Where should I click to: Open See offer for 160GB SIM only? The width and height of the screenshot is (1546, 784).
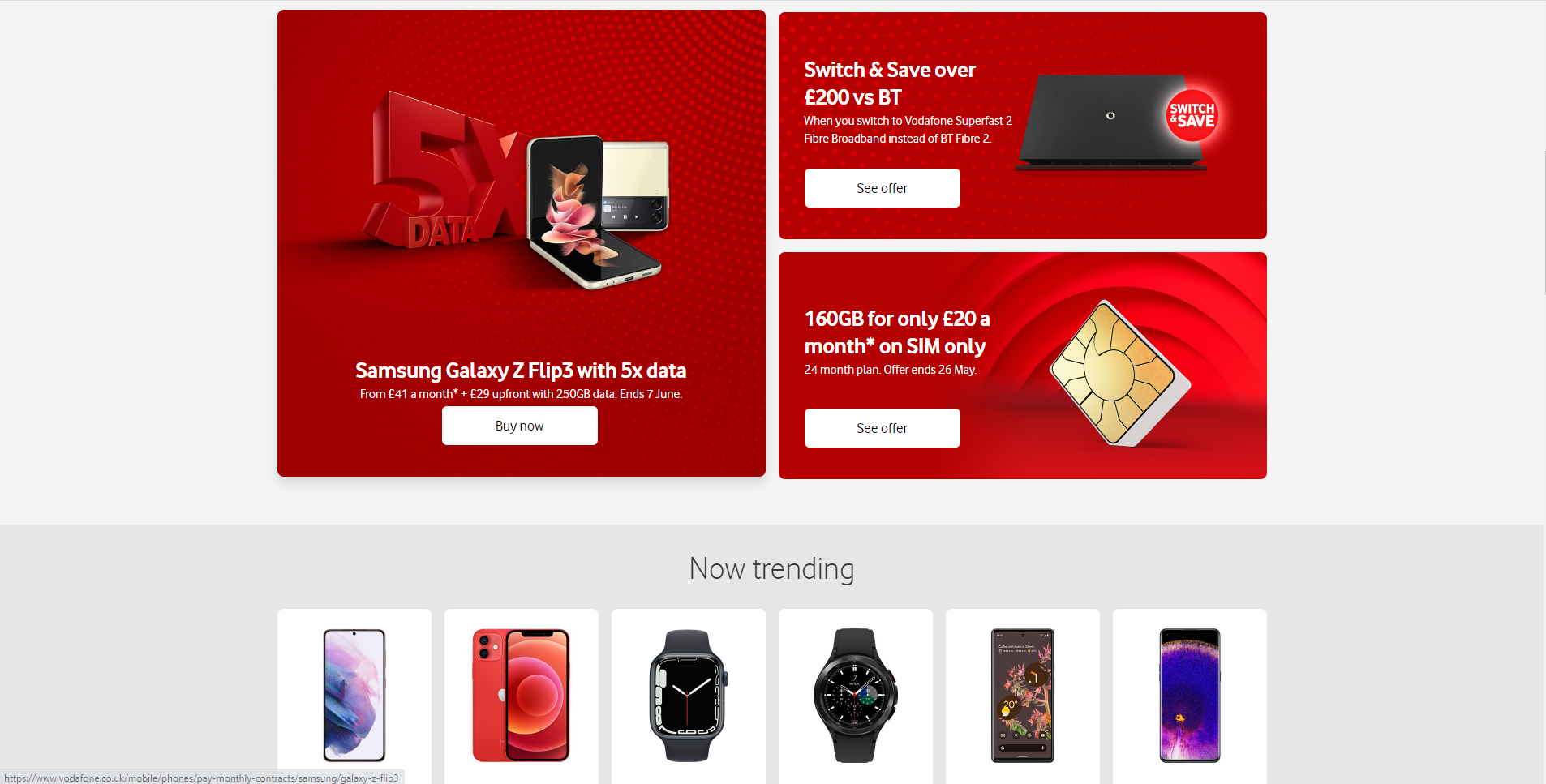tap(882, 428)
